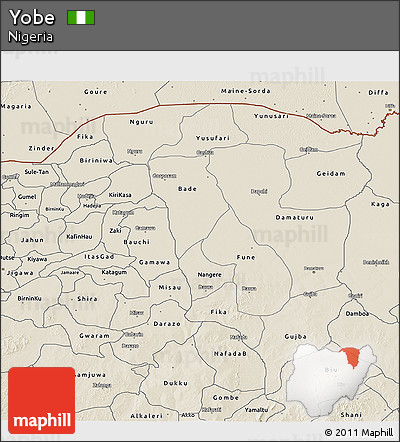Click the Nigeria subtitle text
Viewport: 400px width, 442px height.
pyautogui.click(x=30, y=37)
